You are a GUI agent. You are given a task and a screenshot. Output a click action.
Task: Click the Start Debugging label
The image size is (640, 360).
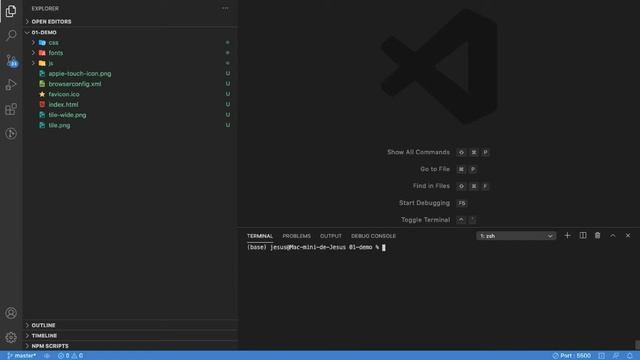click(424, 203)
